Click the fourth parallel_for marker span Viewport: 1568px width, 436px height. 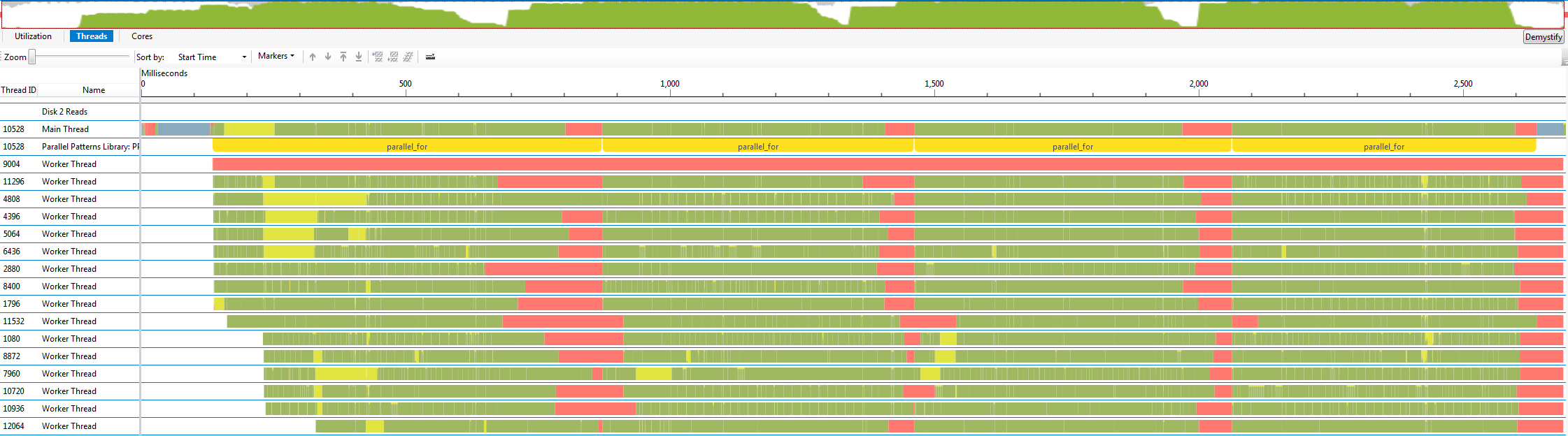tap(1384, 145)
